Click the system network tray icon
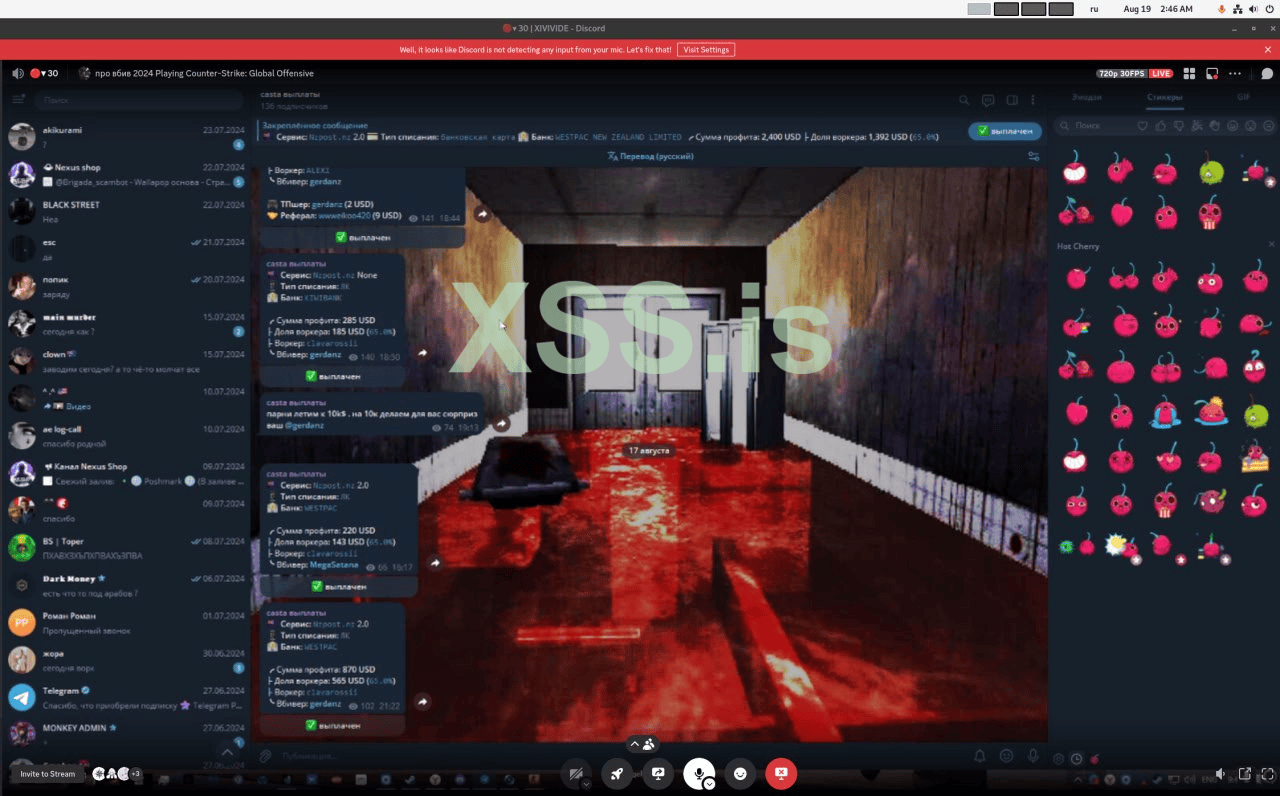Screen dimensions: 1280x796 tap(1238, 9)
